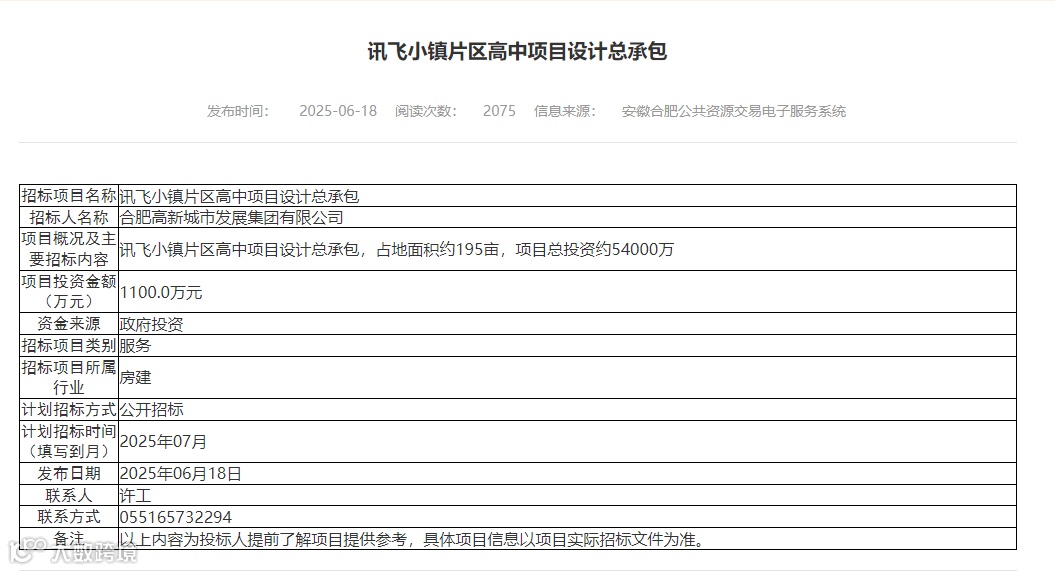1055x571 pixels.
Task: Click the value 公开招标
Action: (x=151, y=410)
